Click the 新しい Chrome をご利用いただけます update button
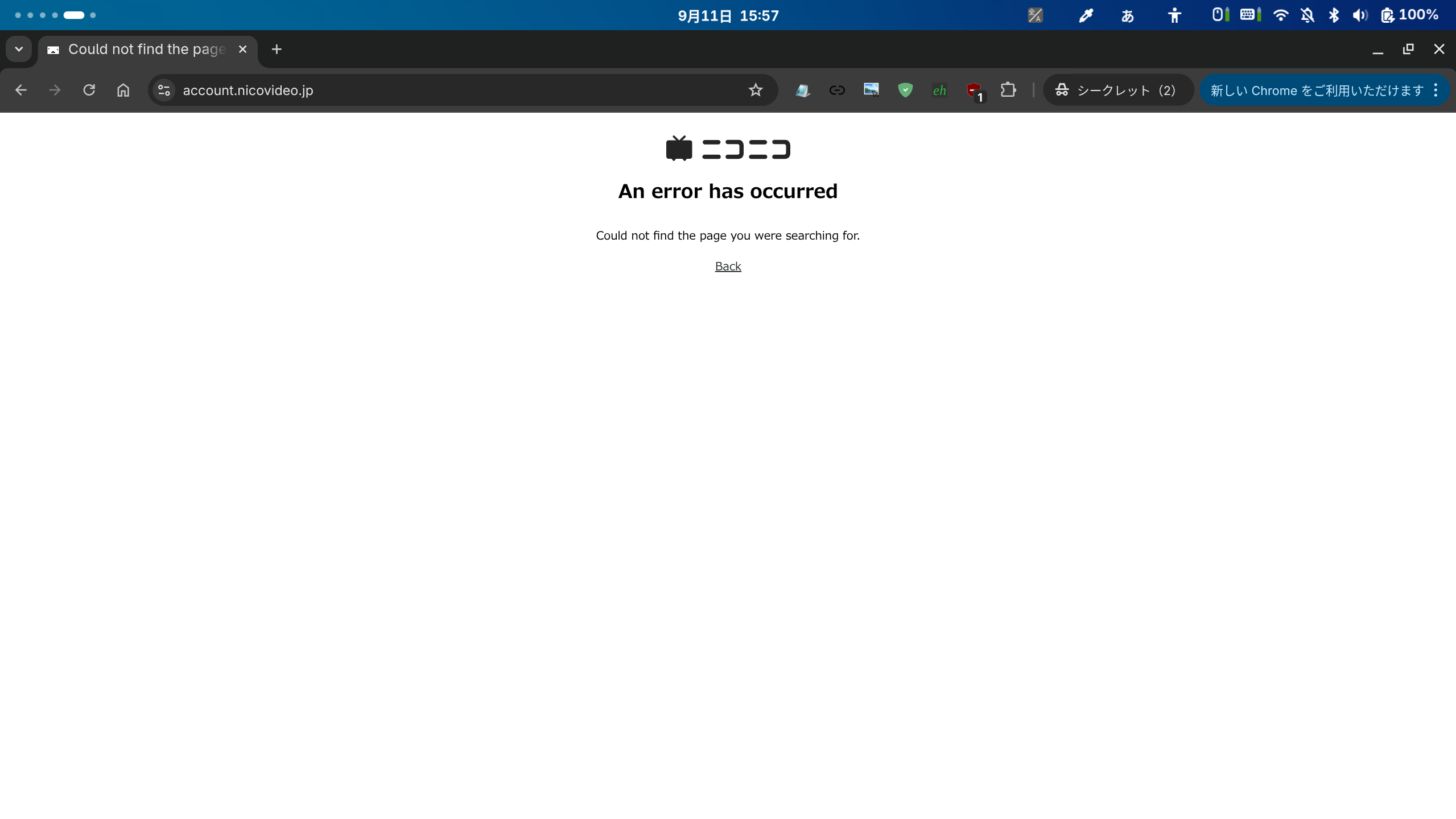This screenshot has width=1456, height=819. (1316, 90)
